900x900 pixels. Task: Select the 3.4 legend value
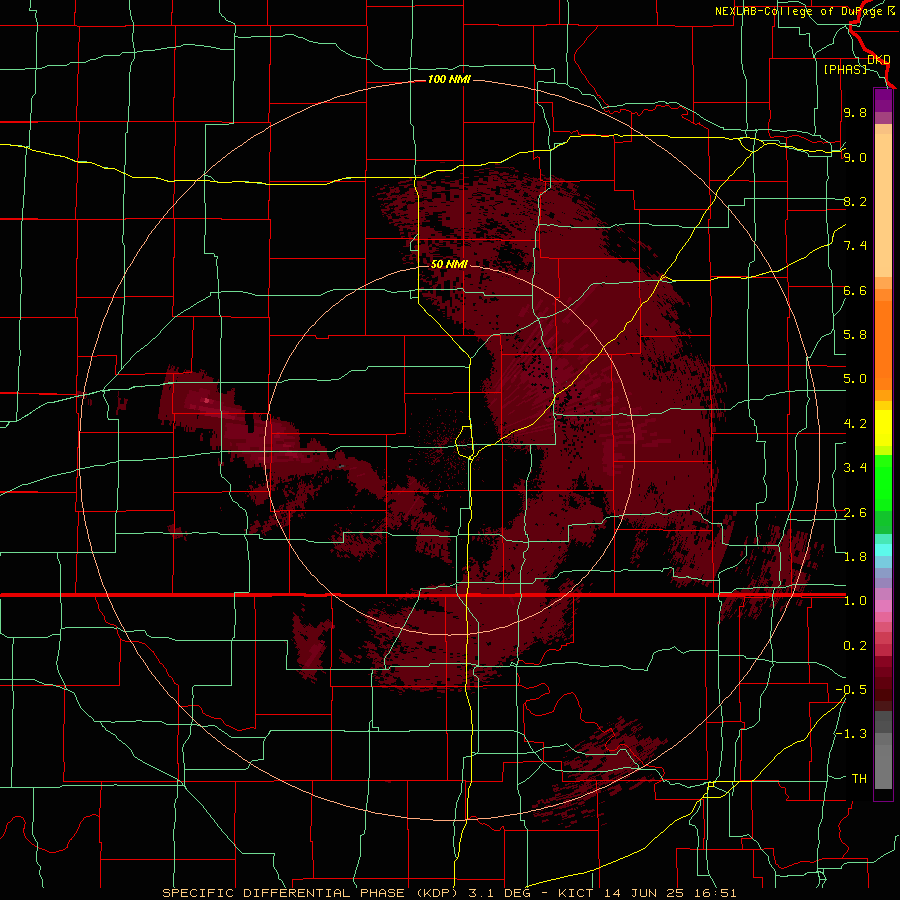coord(855,468)
